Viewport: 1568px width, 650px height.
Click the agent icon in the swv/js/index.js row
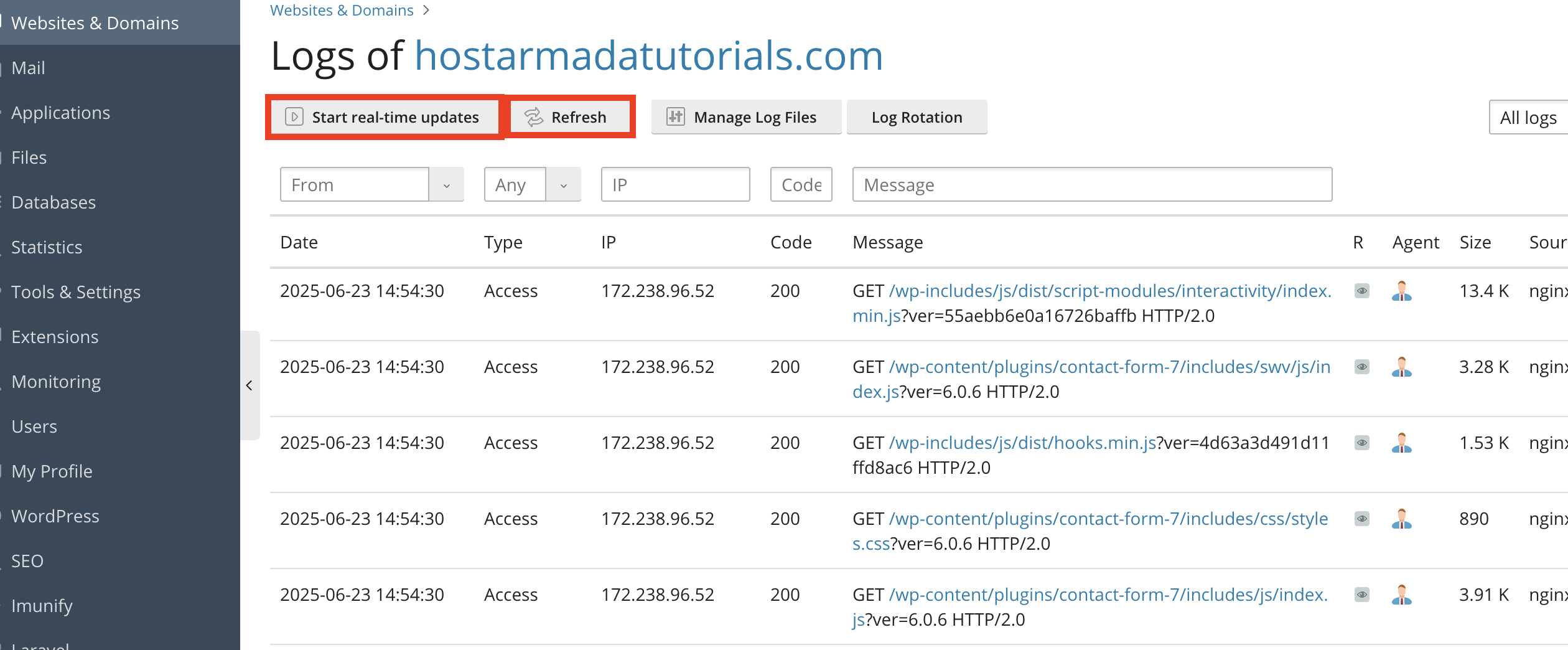coord(1402,367)
